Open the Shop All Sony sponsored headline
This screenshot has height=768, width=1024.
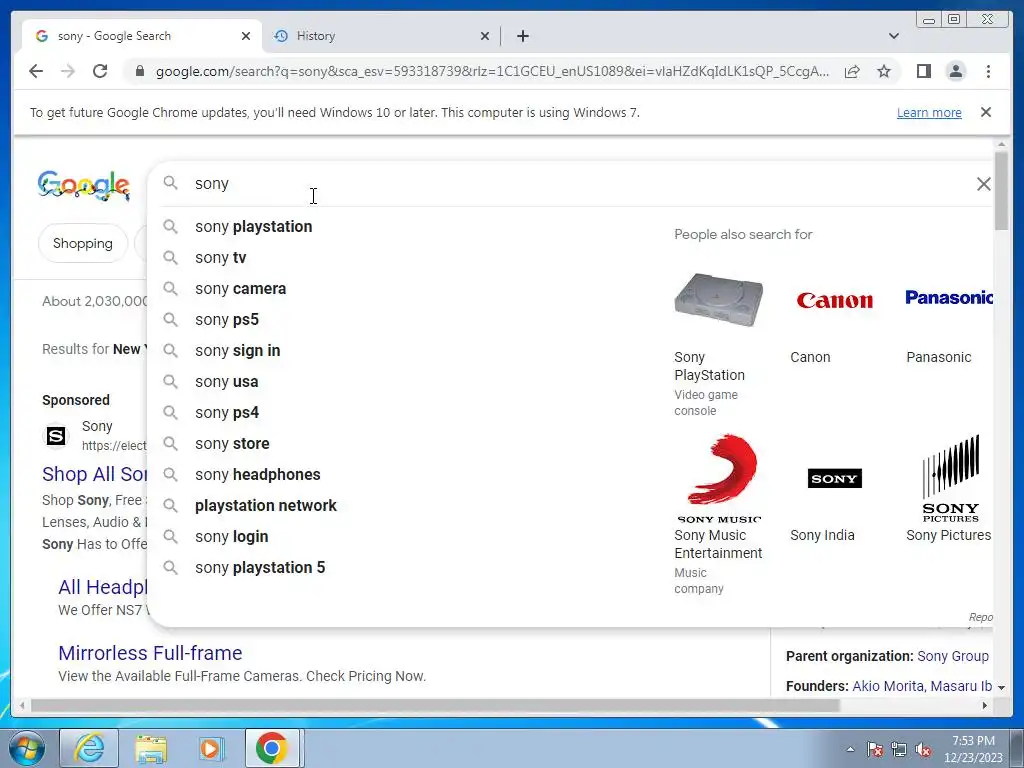click(95, 474)
